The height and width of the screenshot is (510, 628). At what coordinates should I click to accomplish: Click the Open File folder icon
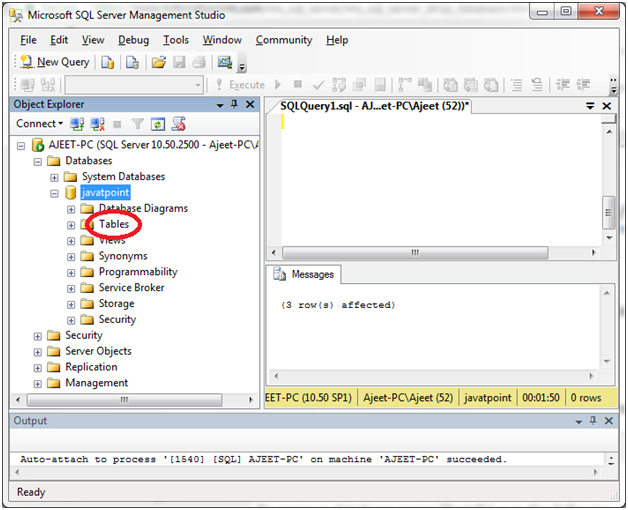pos(159,62)
